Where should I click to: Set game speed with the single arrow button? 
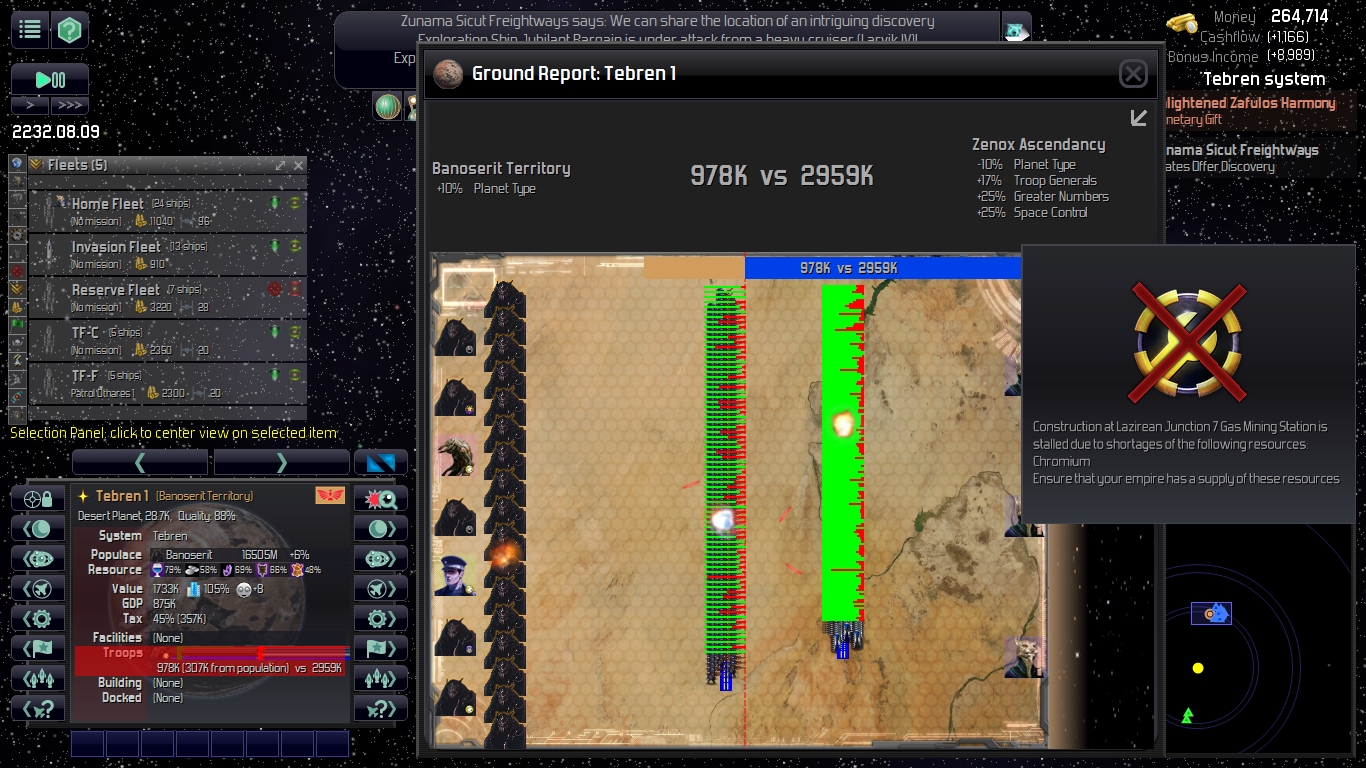tap(30, 105)
